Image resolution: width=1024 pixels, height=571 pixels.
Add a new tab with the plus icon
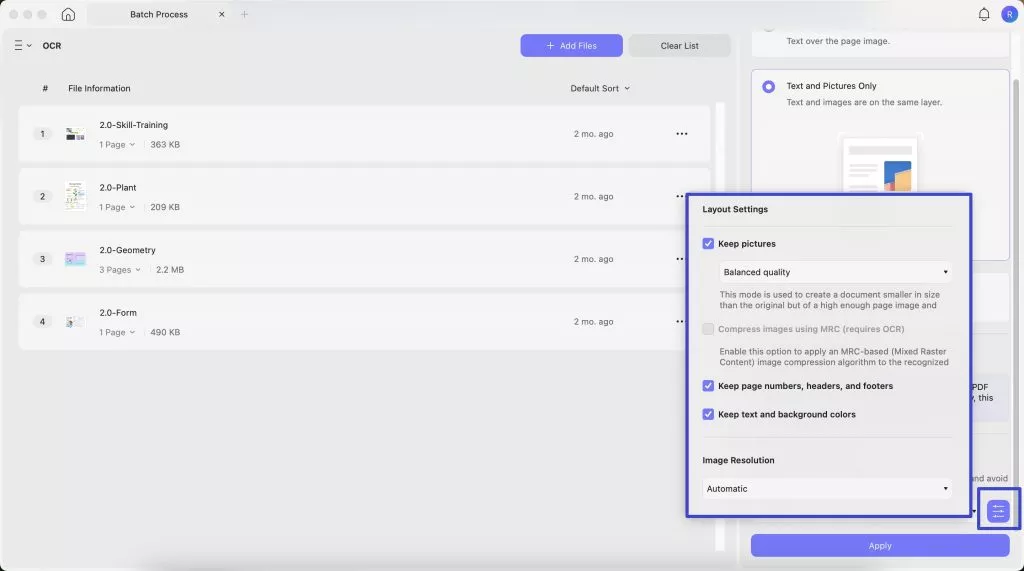pyautogui.click(x=244, y=14)
